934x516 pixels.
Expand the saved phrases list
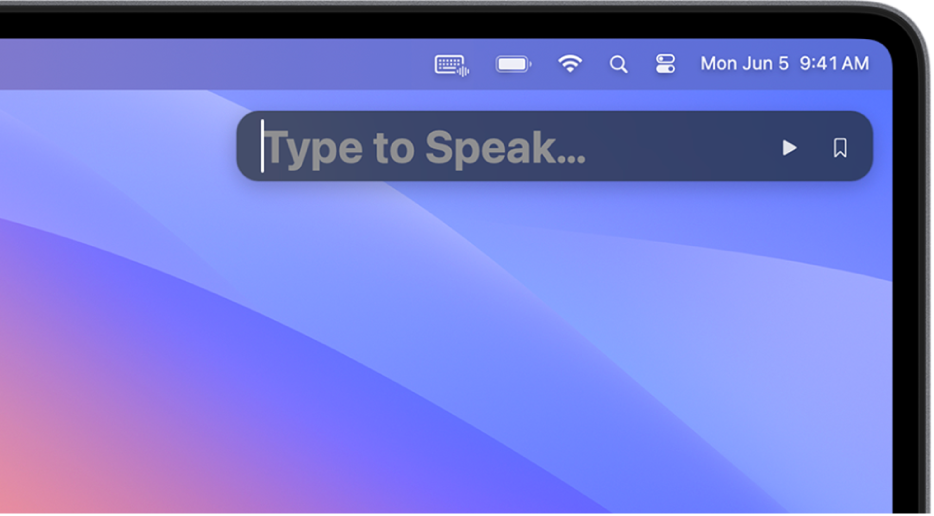pyautogui.click(x=840, y=148)
